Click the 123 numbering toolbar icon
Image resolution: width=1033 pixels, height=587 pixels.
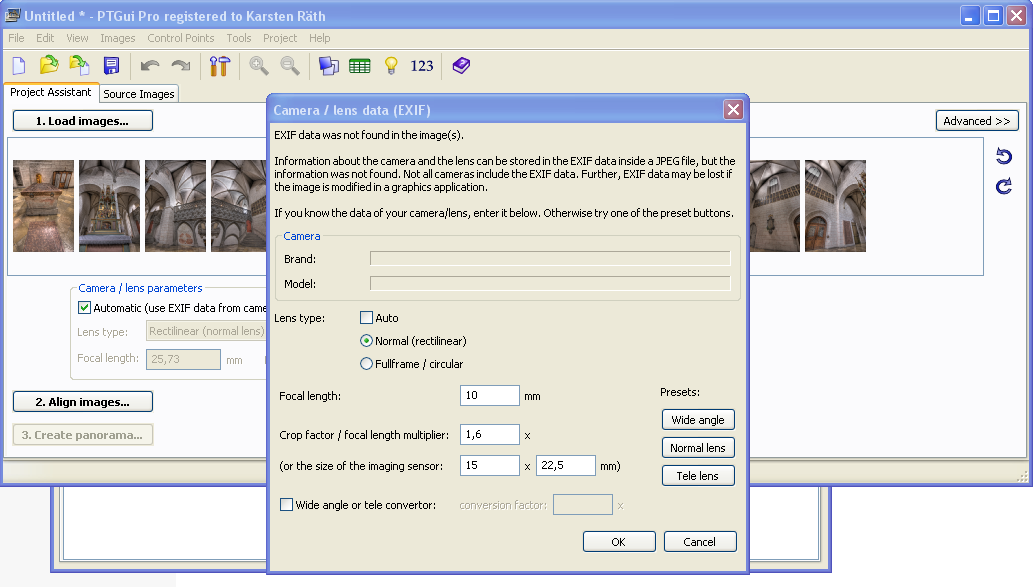422,66
